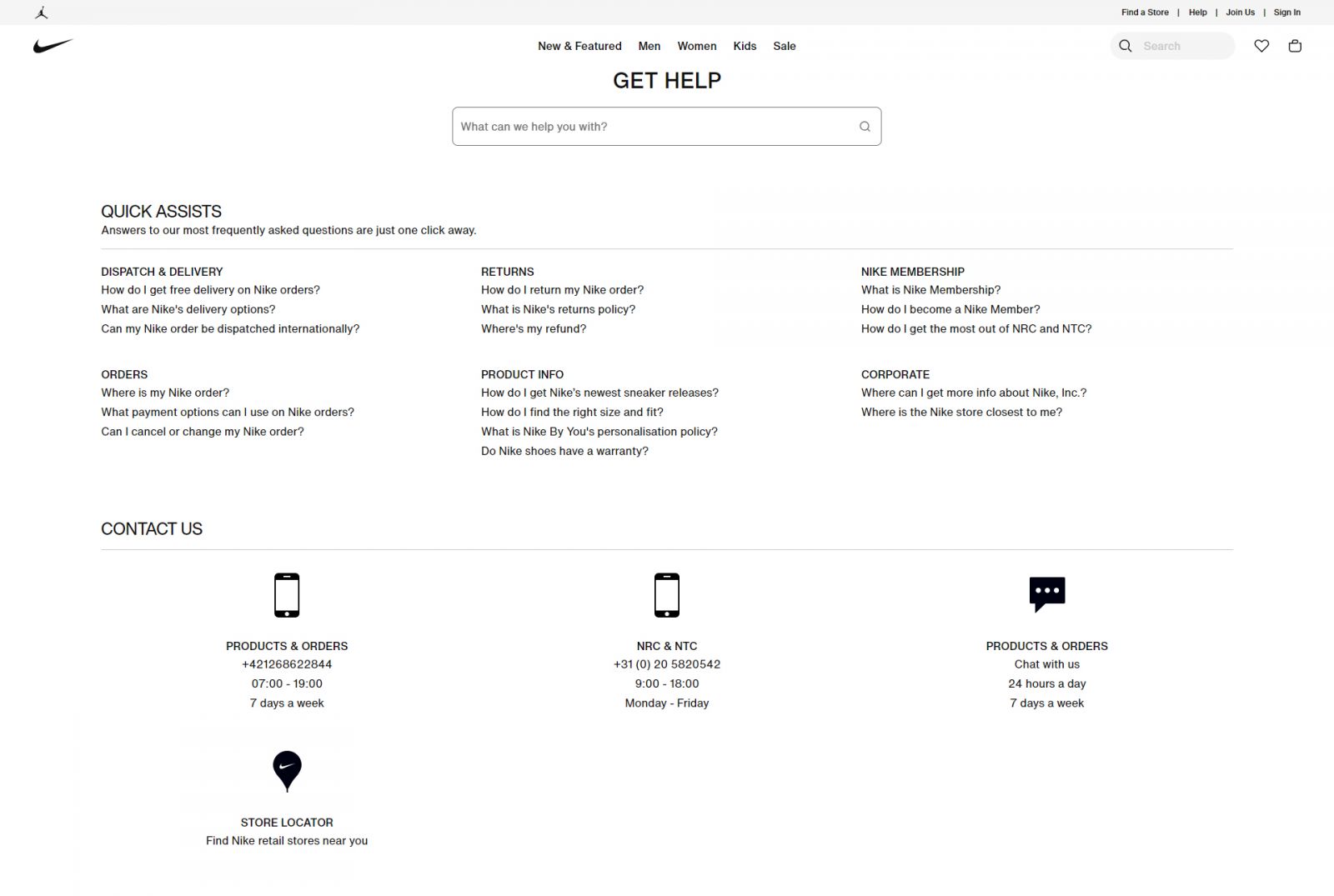Click the NRC & NTC phone icon
This screenshot has width=1334, height=896.
point(667,595)
